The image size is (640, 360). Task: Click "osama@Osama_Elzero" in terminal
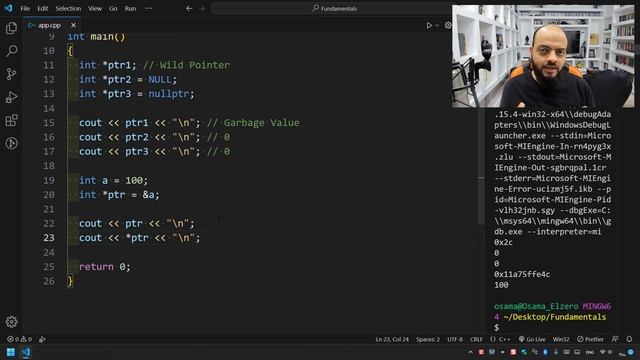(536, 306)
